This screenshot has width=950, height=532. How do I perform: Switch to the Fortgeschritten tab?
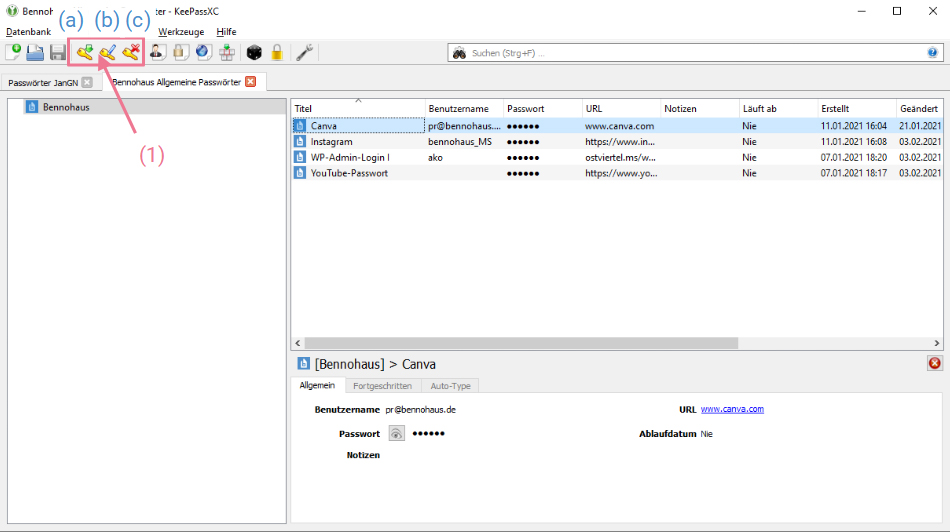pyautogui.click(x=382, y=385)
